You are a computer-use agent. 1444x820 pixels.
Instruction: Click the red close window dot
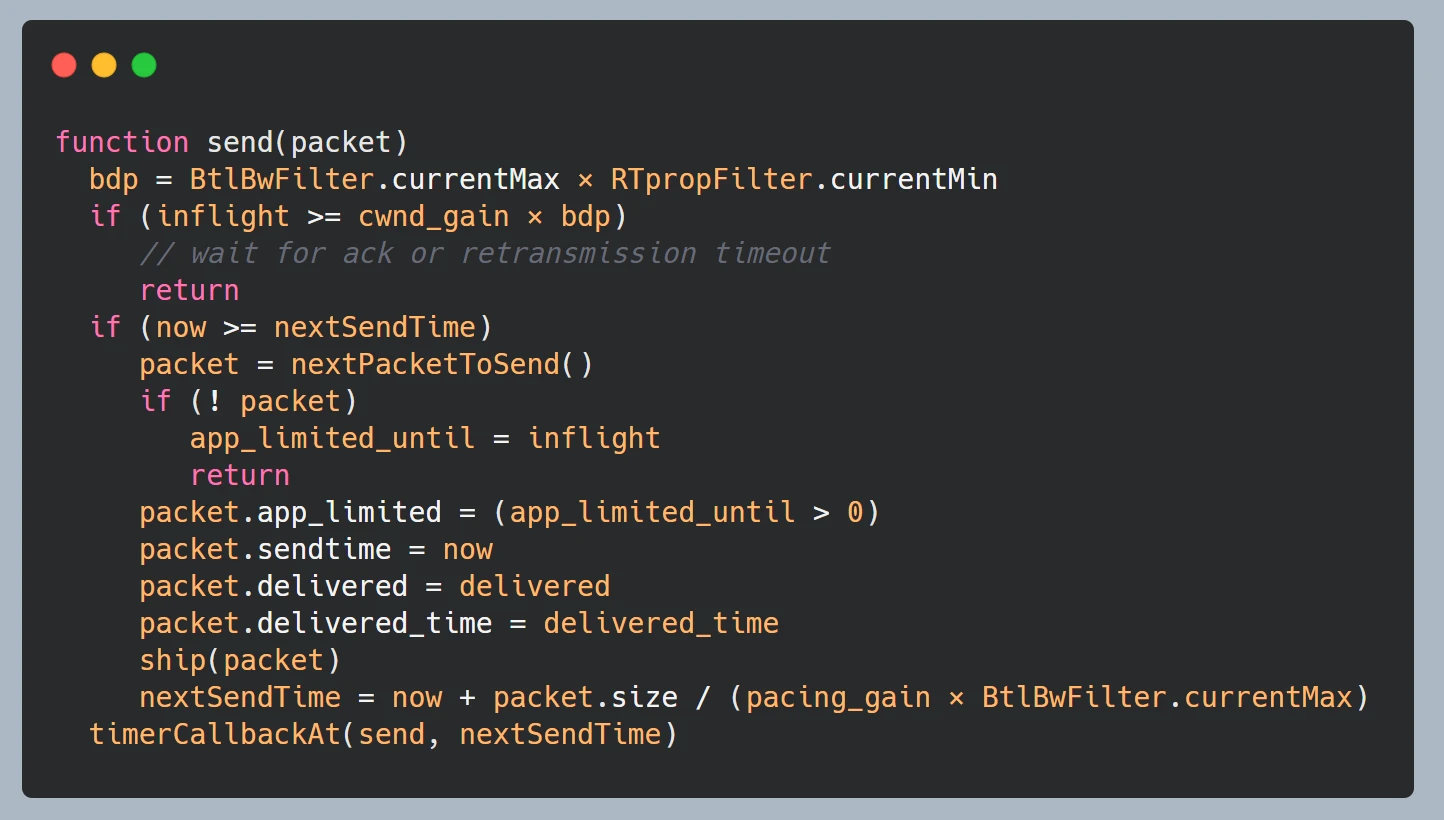(x=64, y=65)
